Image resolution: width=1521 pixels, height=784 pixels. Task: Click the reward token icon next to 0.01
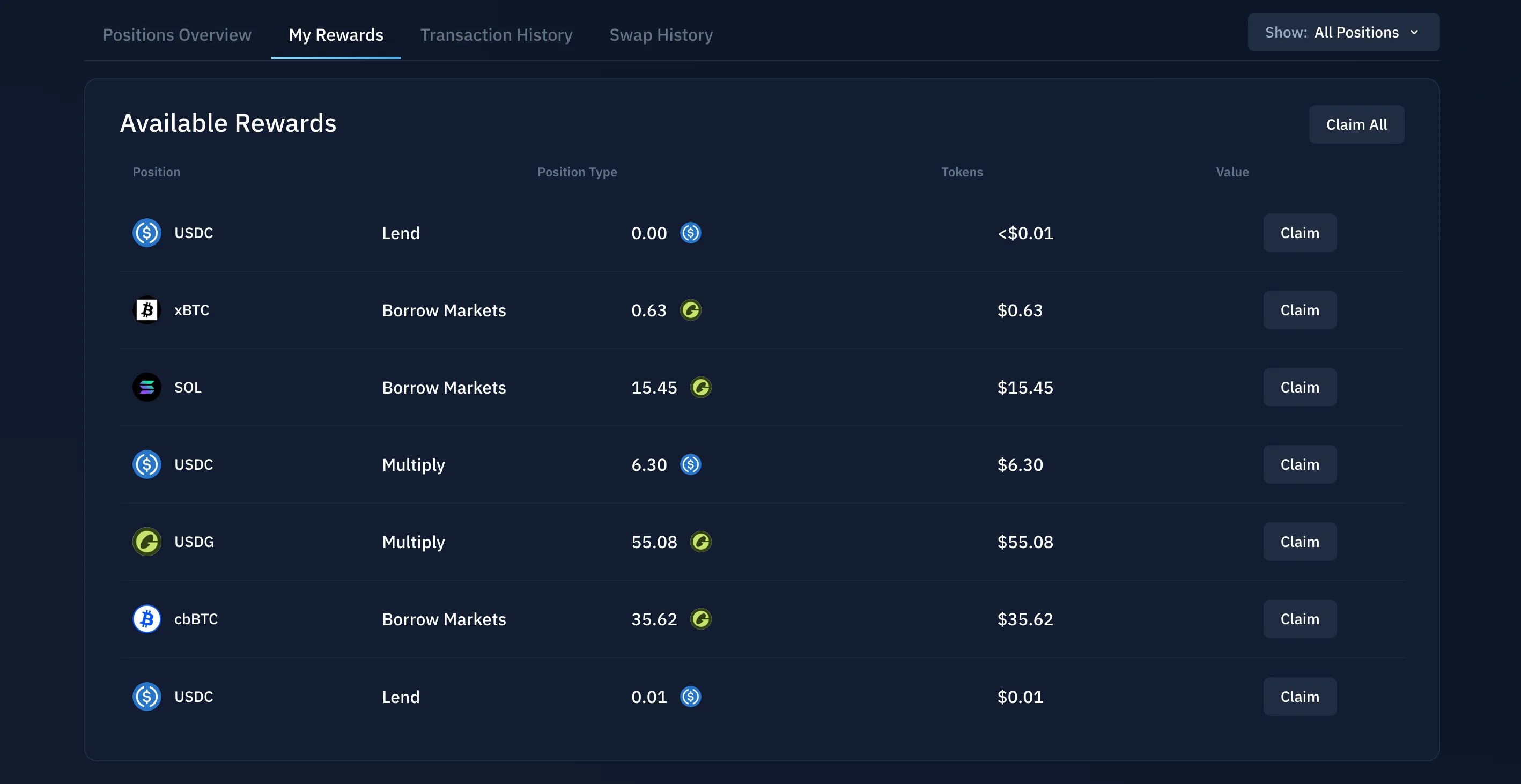tap(690, 697)
